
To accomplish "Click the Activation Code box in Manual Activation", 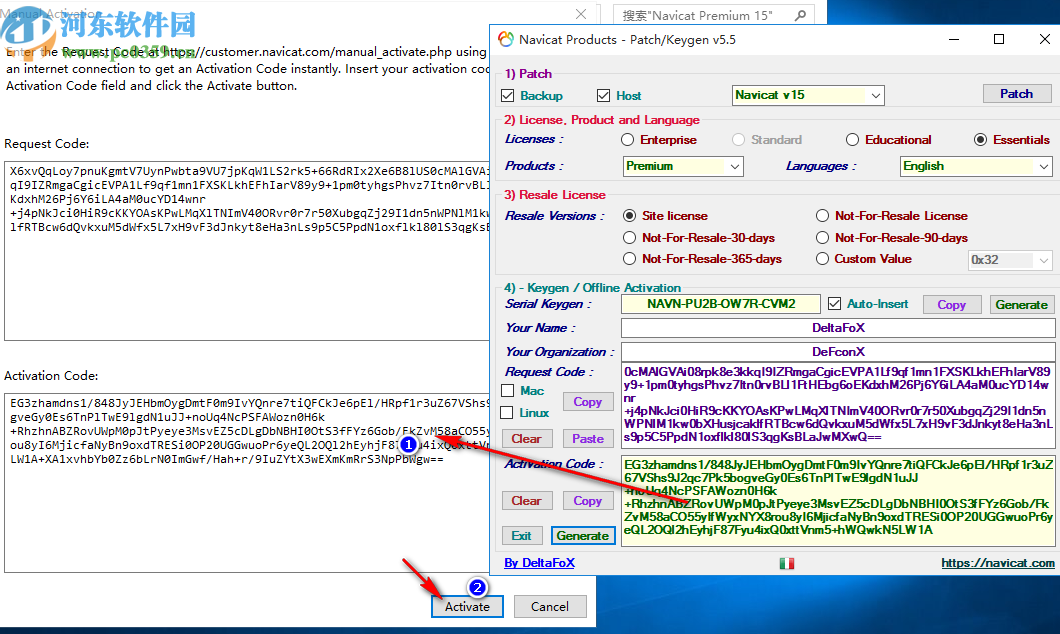I will click(x=247, y=483).
